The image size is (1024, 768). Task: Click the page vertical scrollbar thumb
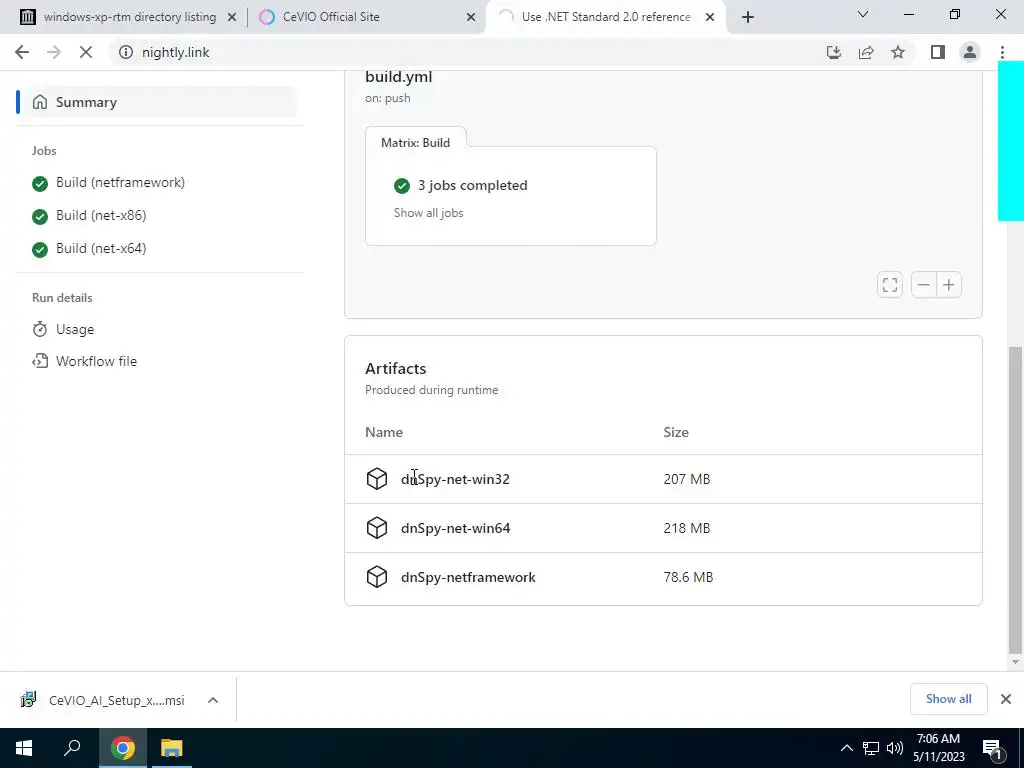pos(1015,500)
